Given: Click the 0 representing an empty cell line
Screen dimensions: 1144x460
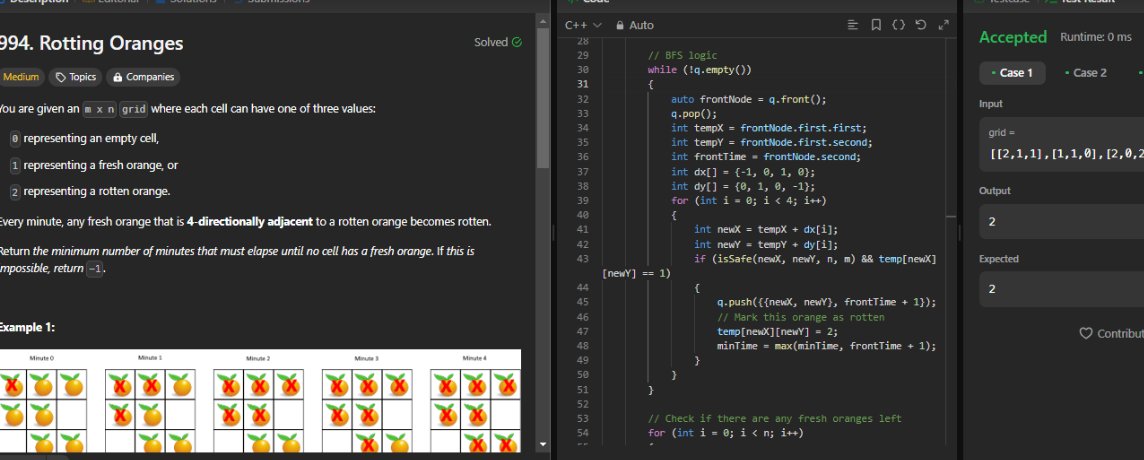Looking at the screenshot, I should [x=85, y=139].
